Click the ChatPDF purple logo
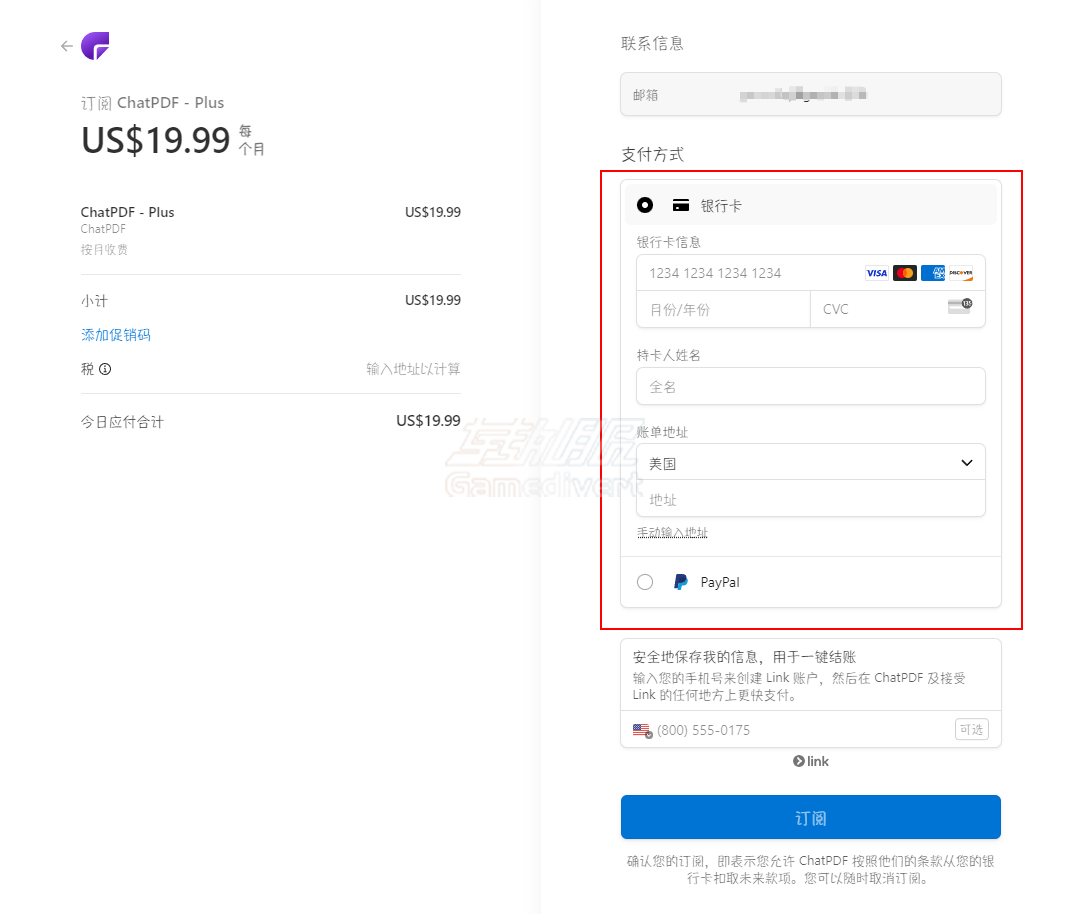 [x=95, y=46]
